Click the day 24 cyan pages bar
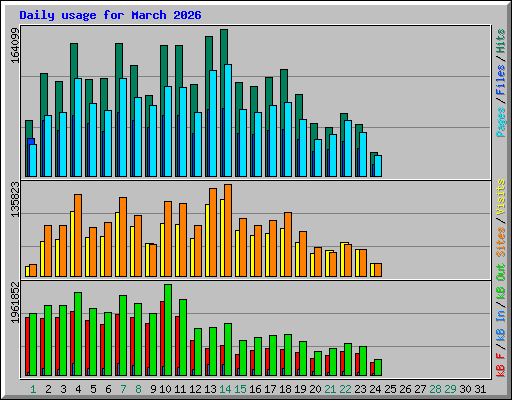 (378, 166)
